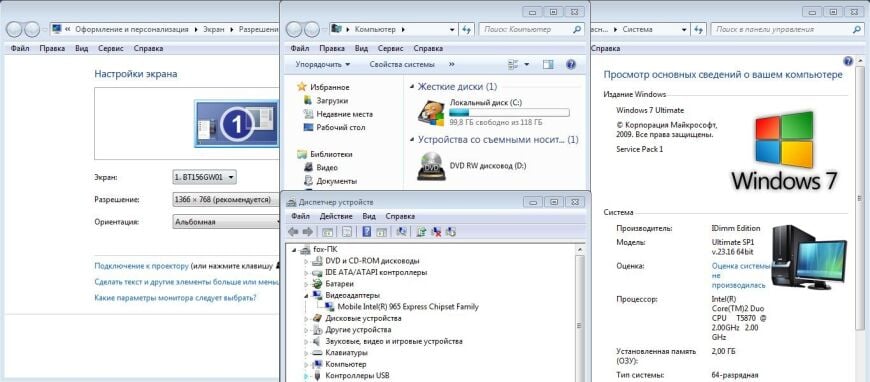This screenshot has width=870, height=382.
Task: Open the Ориентация Альбомная dropdown
Action: coord(226,222)
